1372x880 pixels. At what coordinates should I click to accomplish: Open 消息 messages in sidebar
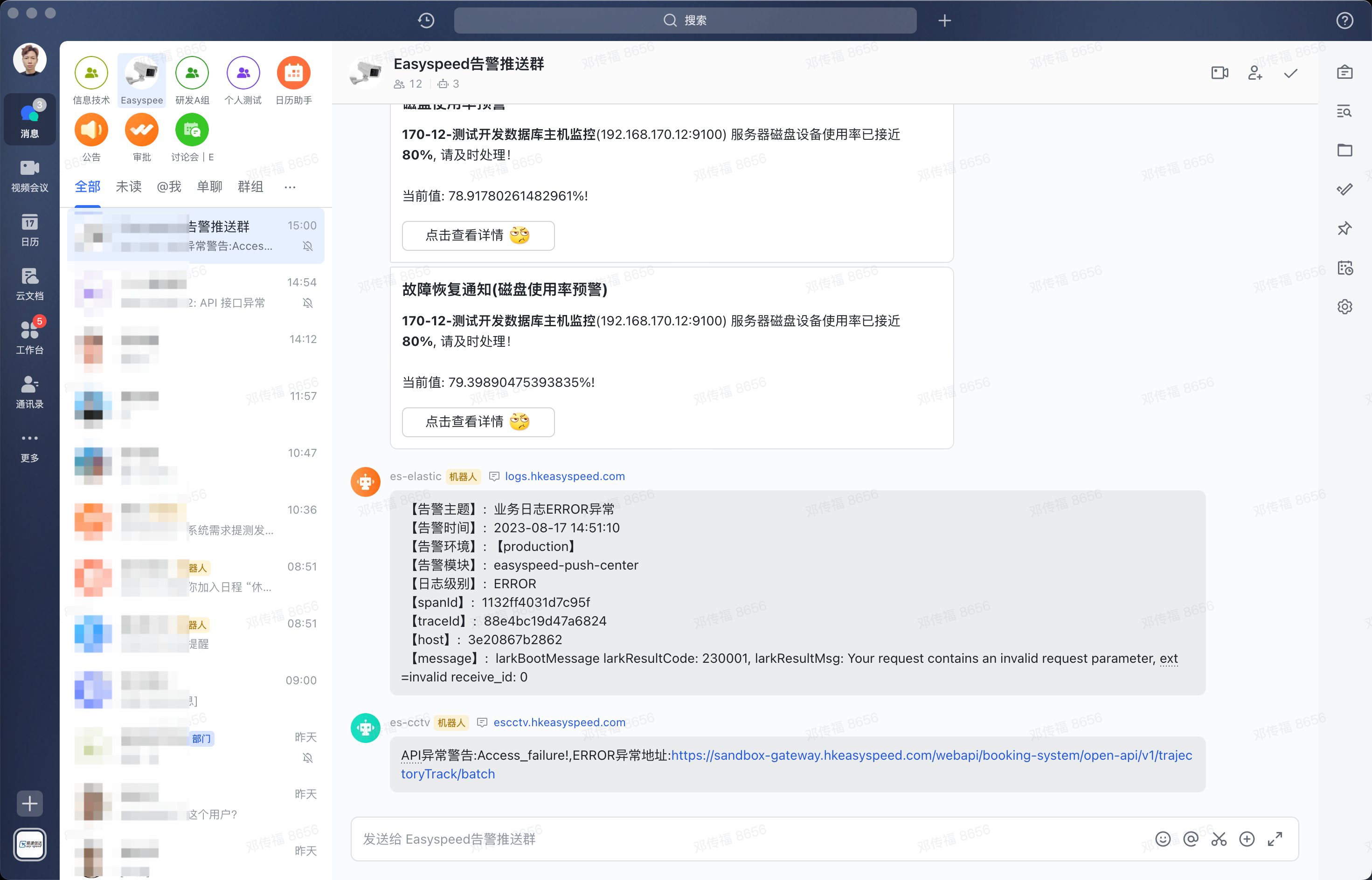[30, 119]
